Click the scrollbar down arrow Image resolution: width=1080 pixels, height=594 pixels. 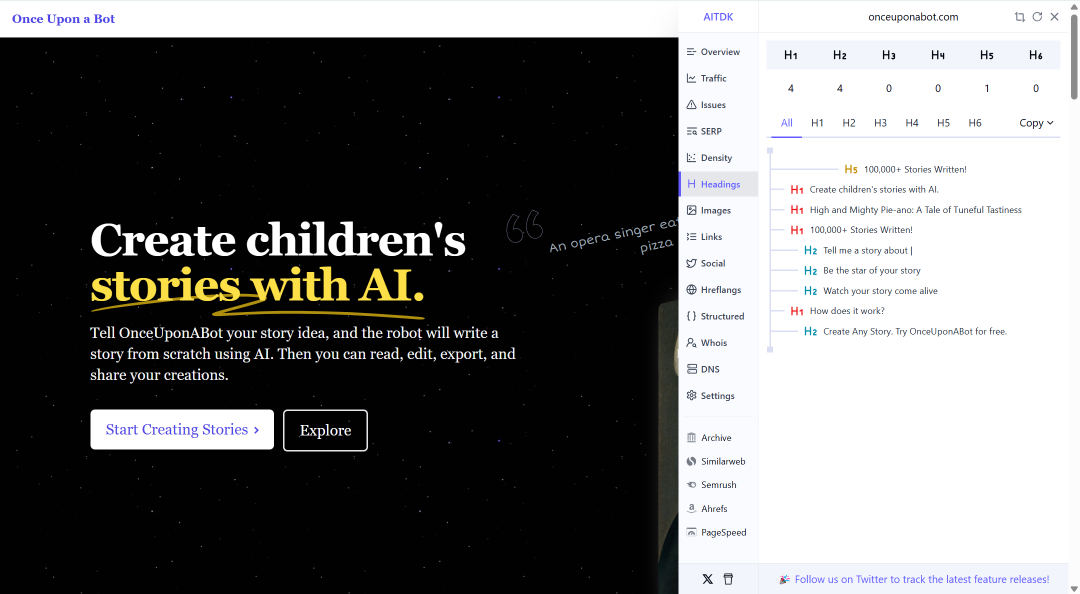(x=1074, y=588)
